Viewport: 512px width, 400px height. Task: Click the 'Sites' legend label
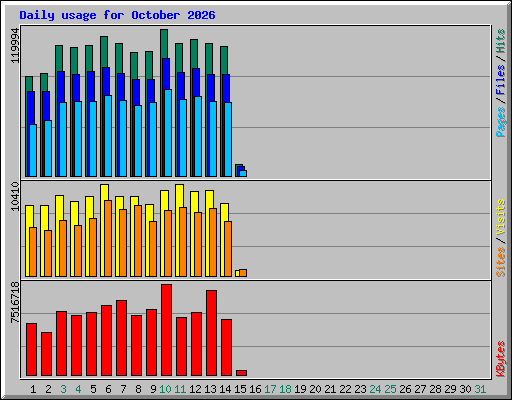[501, 262]
